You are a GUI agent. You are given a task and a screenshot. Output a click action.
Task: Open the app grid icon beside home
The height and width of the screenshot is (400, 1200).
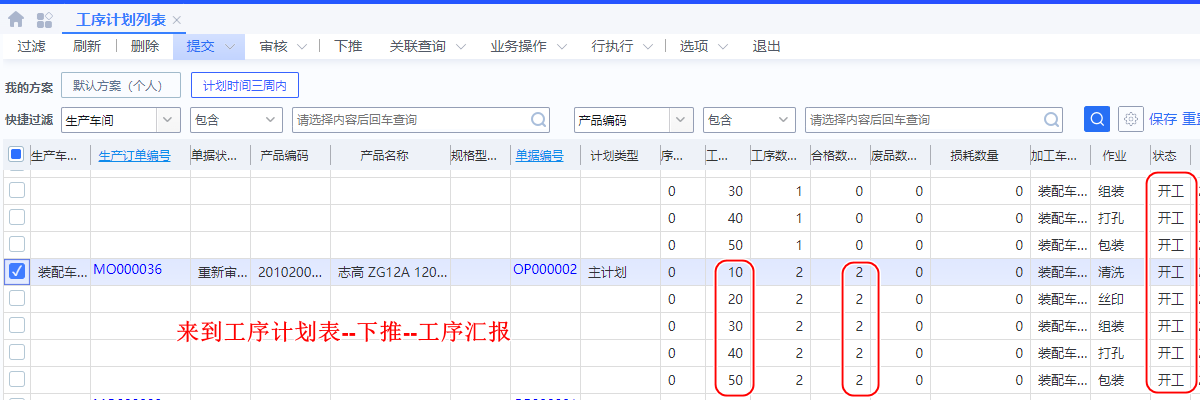coord(44,19)
